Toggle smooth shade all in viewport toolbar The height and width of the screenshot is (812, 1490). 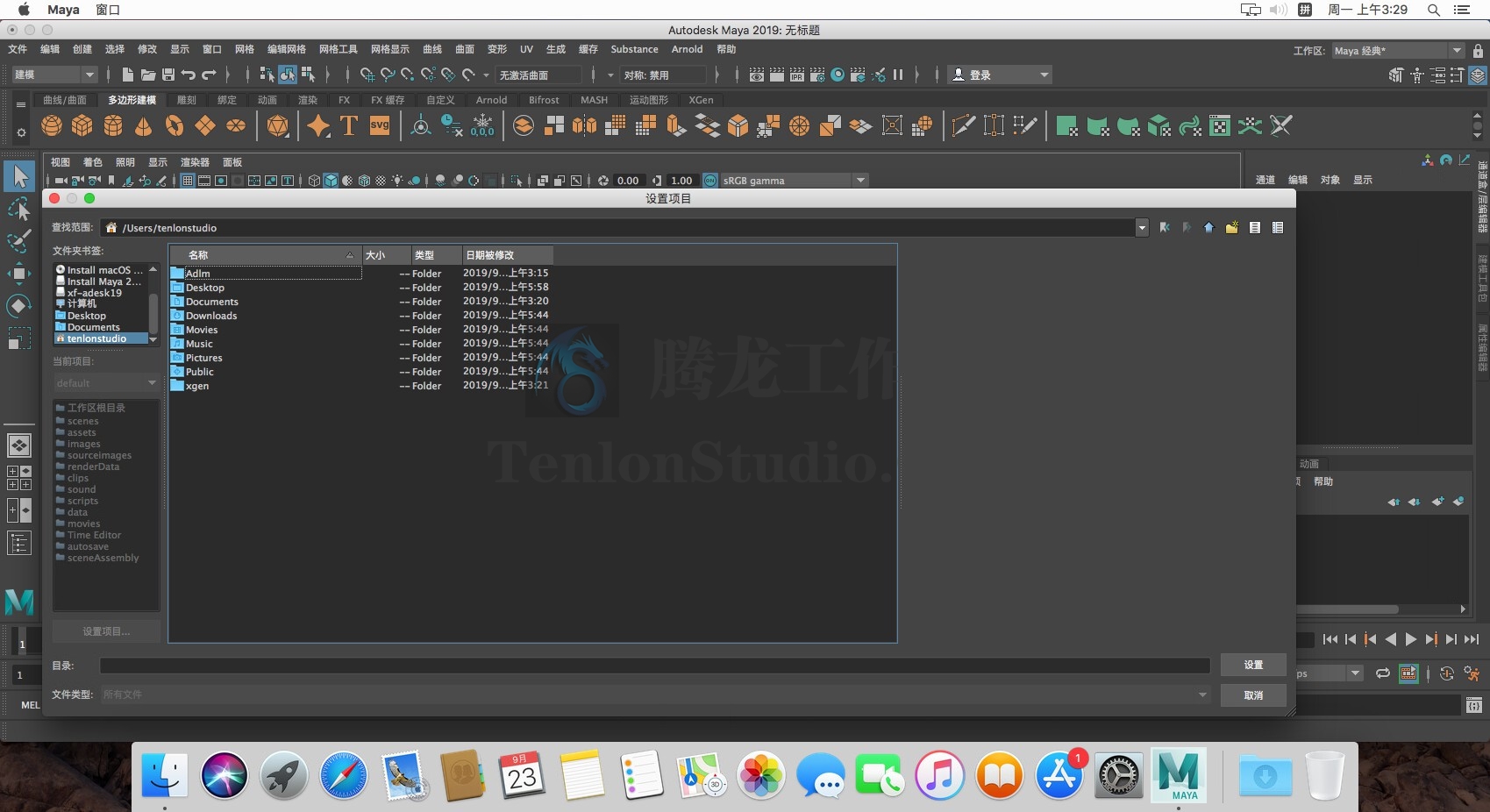tap(331, 181)
